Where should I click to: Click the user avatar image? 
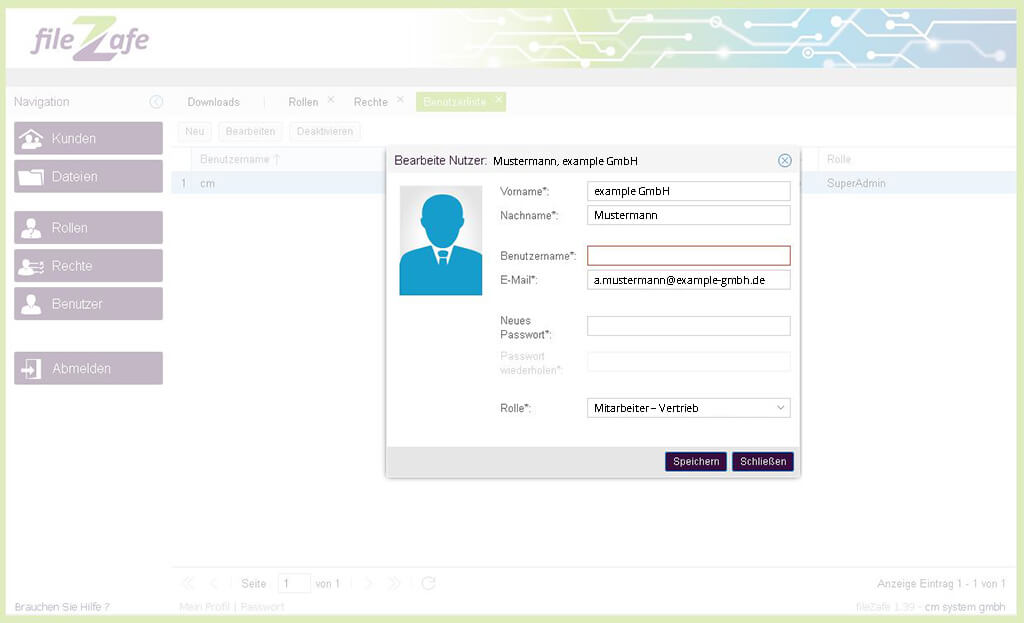click(x=441, y=240)
